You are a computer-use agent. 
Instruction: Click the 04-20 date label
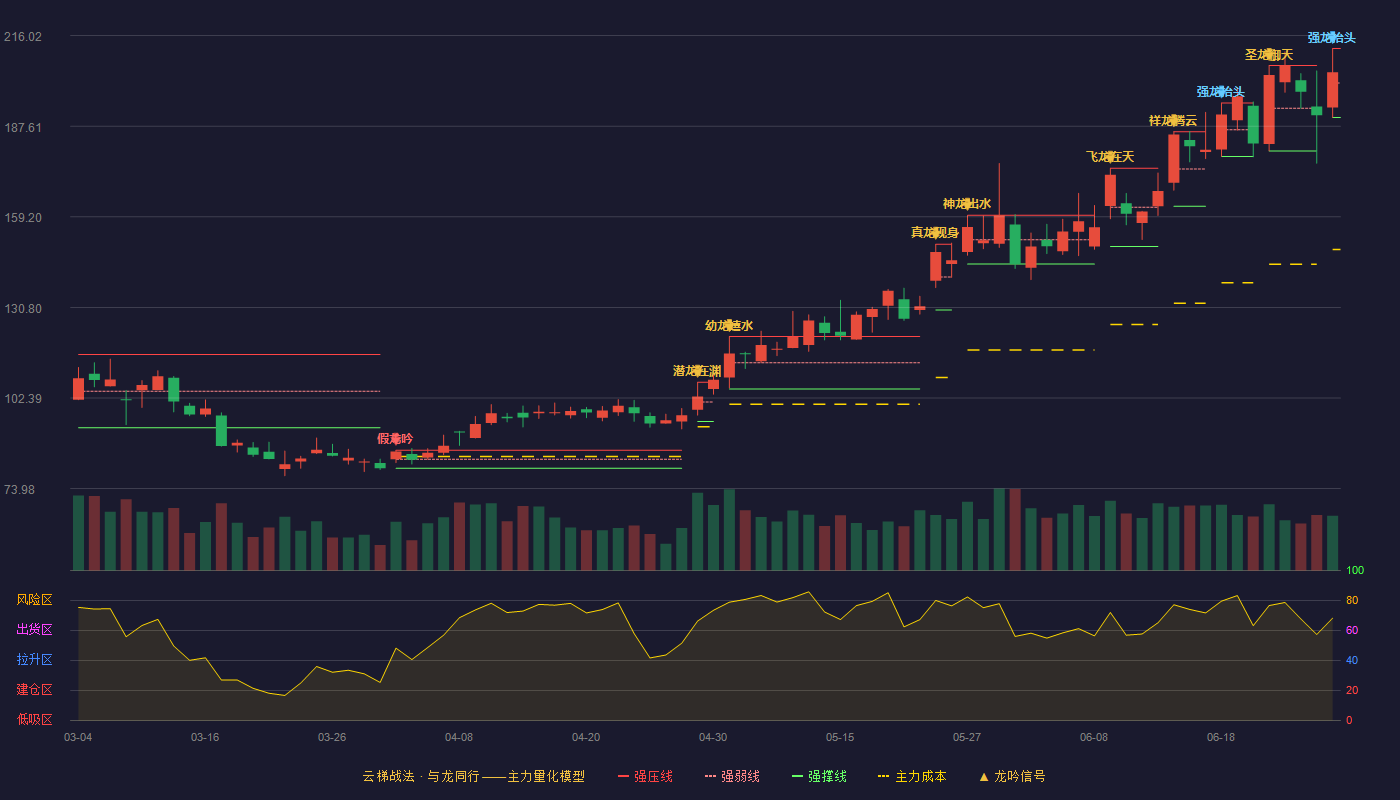click(586, 737)
